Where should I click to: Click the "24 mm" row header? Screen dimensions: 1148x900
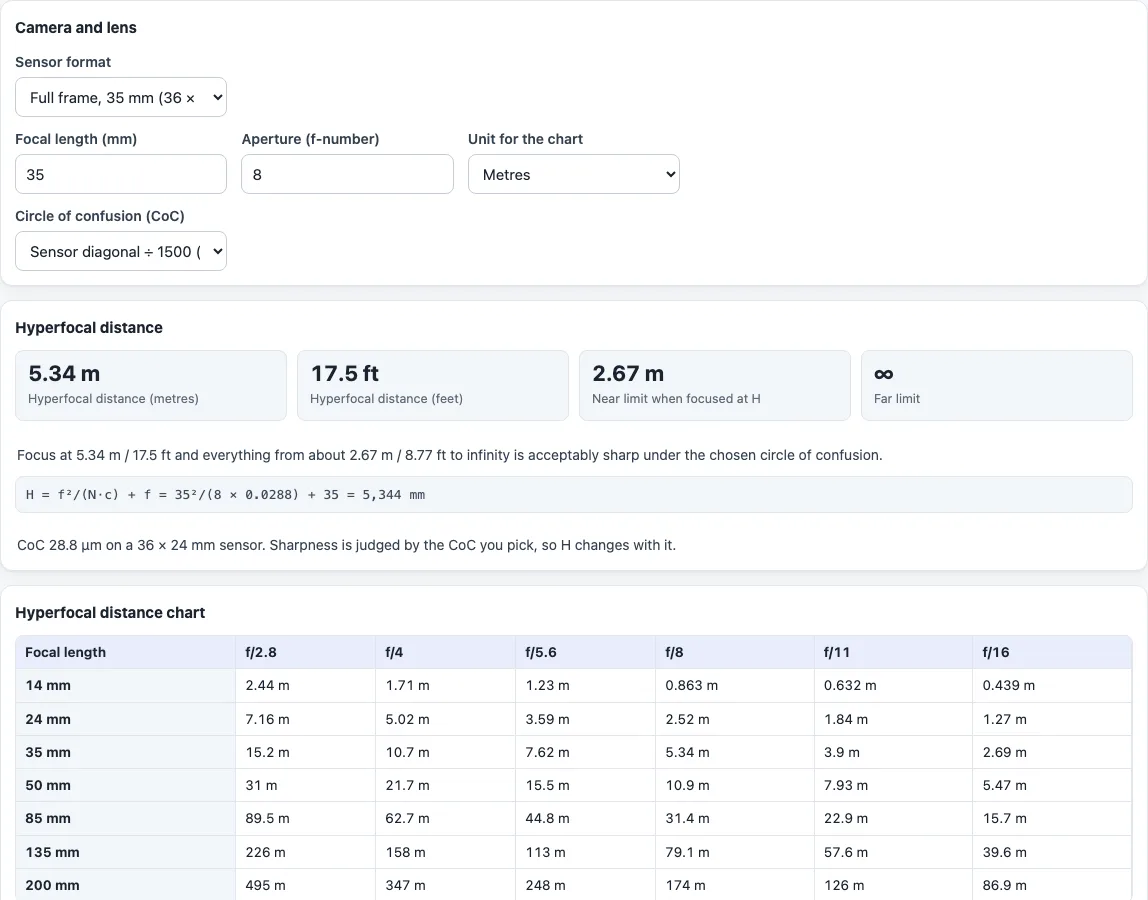(x=125, y=719)
